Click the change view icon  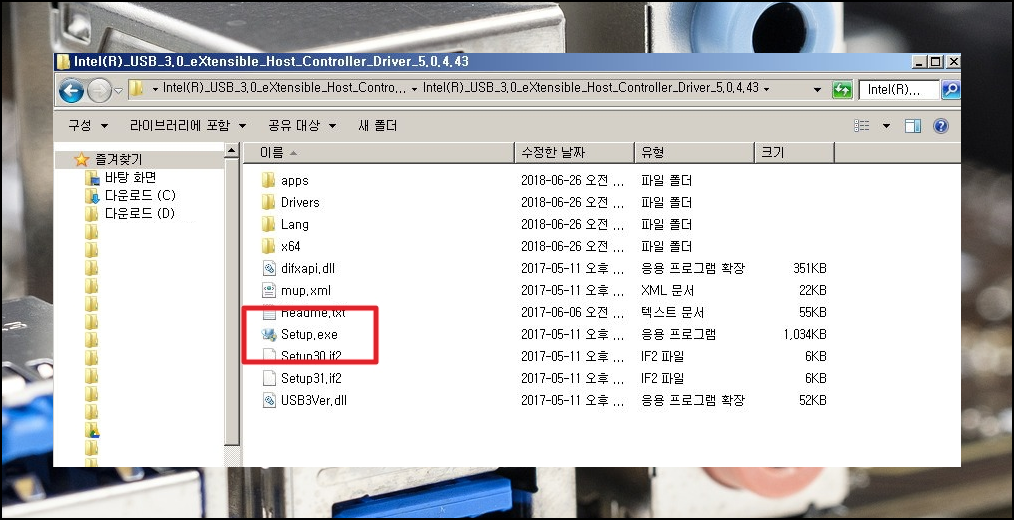[x=862, y=125]
